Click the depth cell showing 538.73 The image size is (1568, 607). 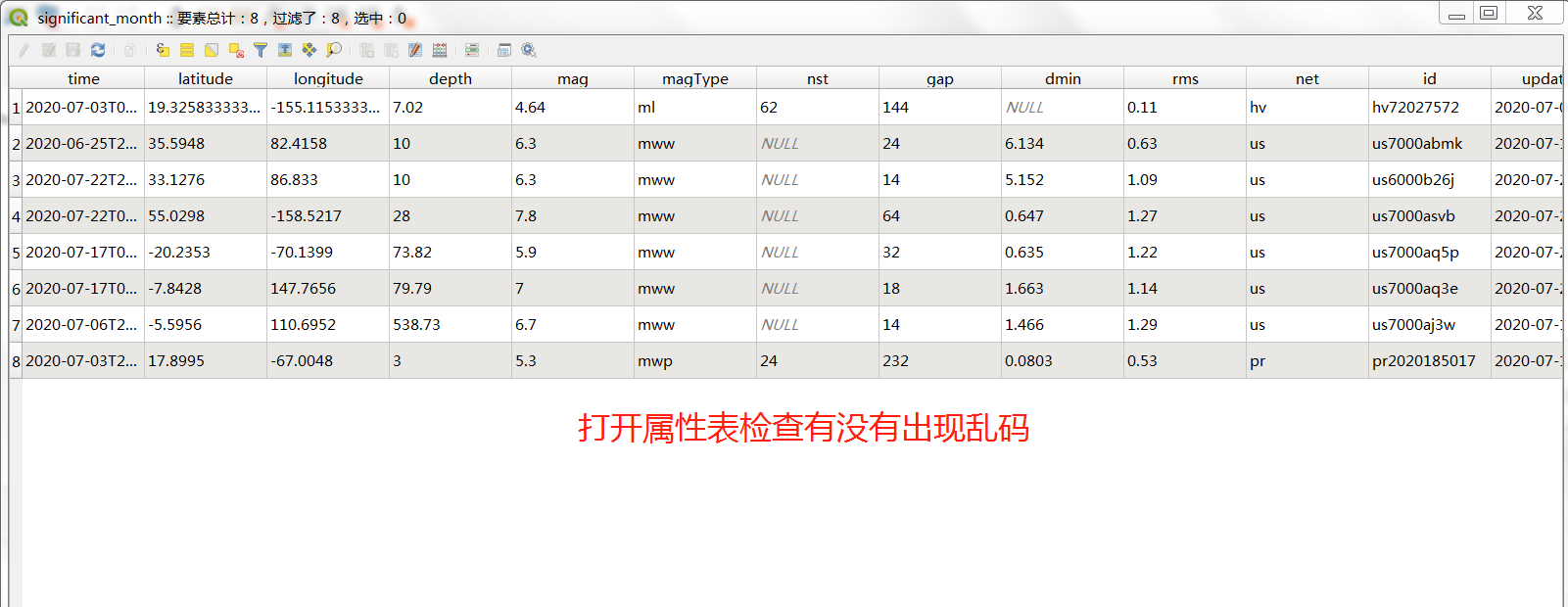tap(416, 325)
